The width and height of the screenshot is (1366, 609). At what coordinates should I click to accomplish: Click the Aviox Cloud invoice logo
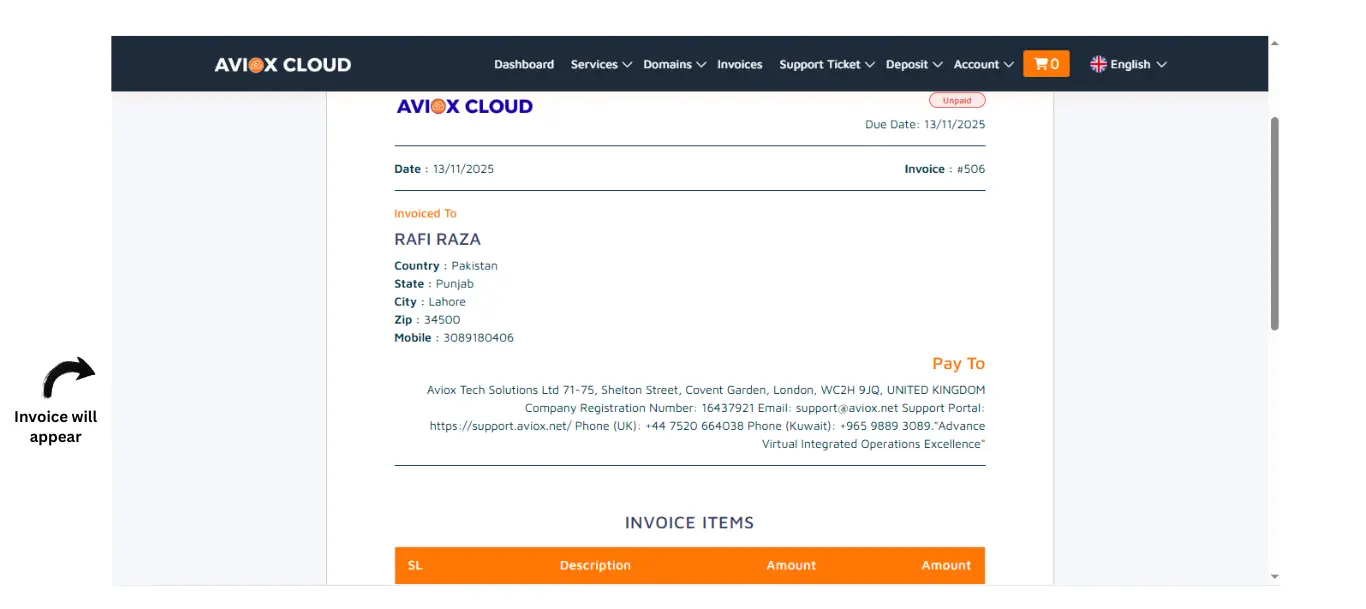pos(464,106)
